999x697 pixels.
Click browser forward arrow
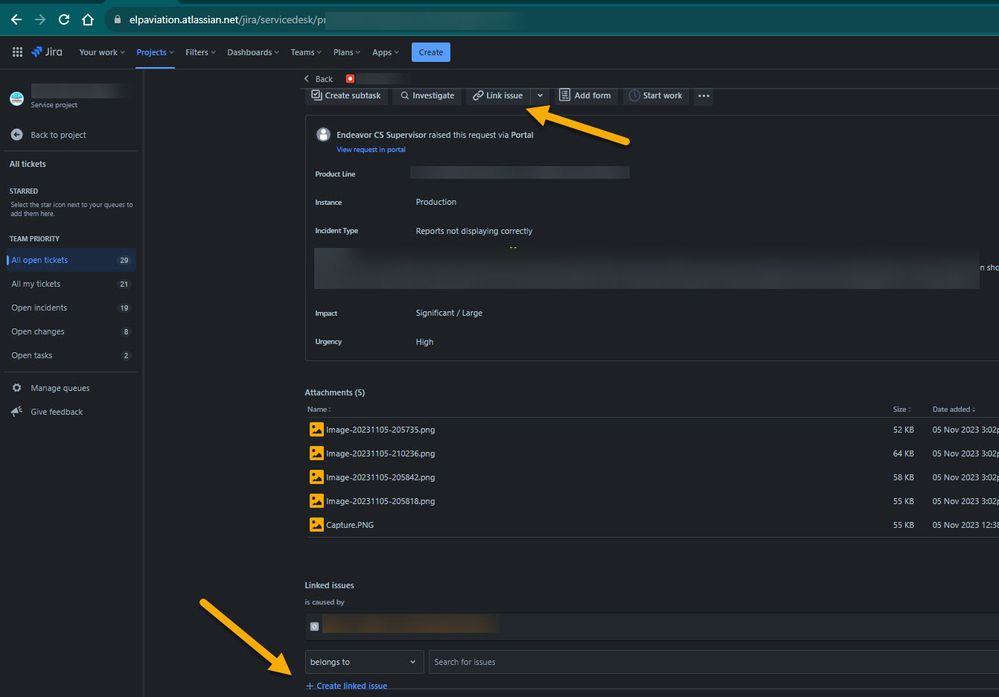[40, 20]
